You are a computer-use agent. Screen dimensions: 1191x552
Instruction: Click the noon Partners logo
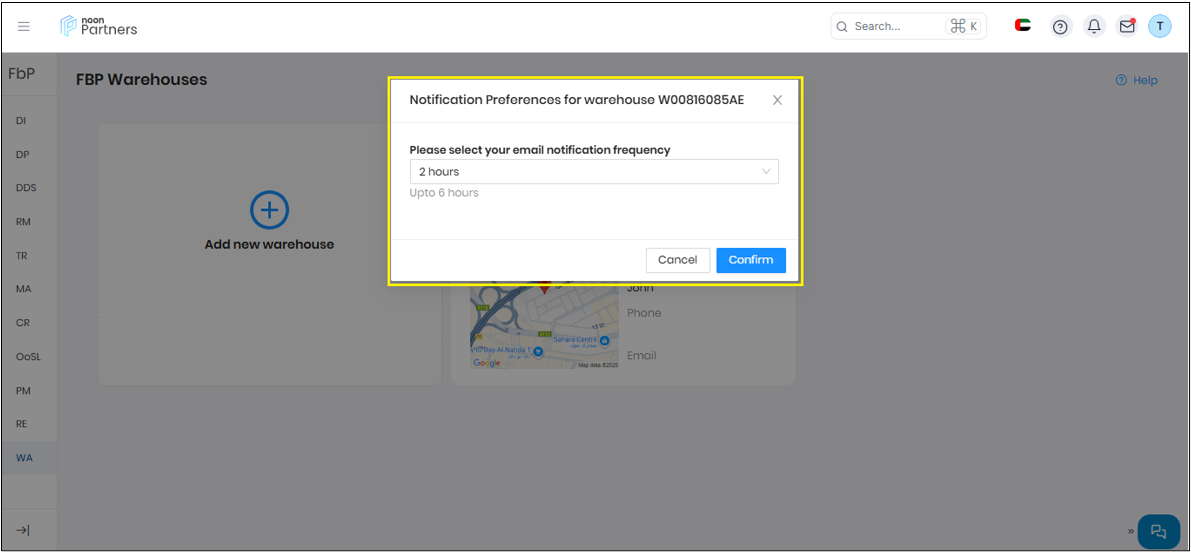pyautogui.click(x=98, y=26)
